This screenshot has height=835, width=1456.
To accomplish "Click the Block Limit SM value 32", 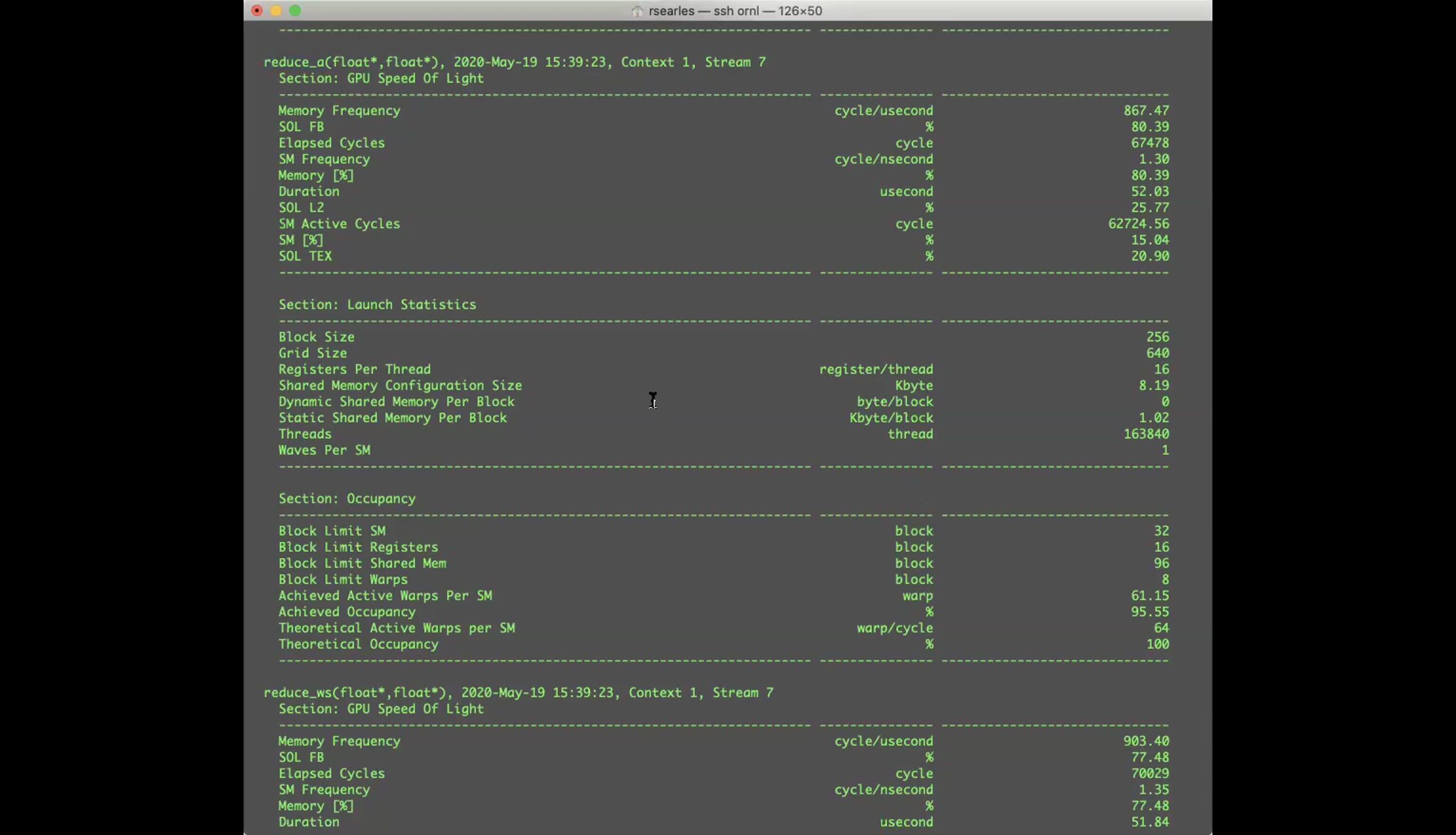I will click(1162, 531).
